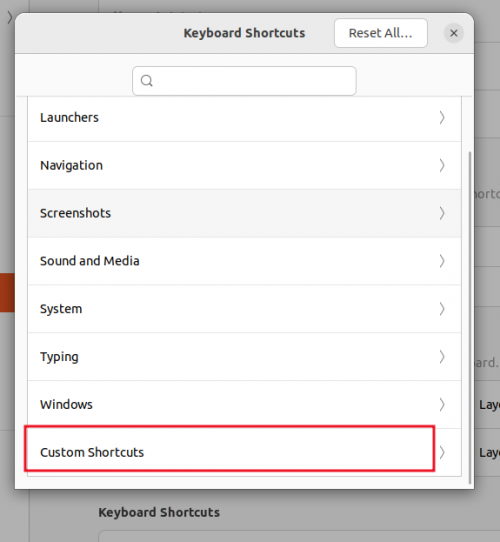Open Custom Shortcuts
Screen dimensions: 500x542
click(244, 452)
